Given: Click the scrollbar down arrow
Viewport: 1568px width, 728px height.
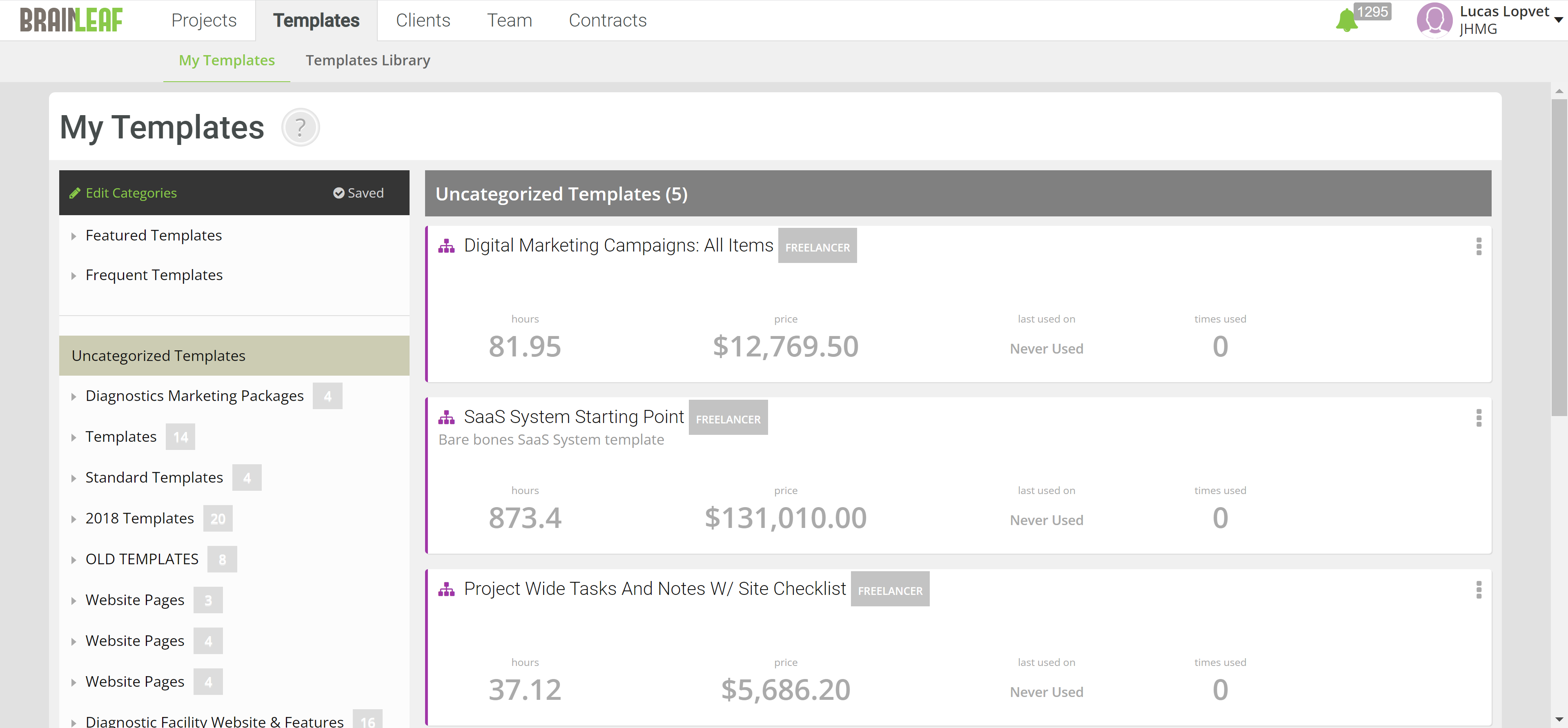Looking at the screenshot, I should 1559,719.
